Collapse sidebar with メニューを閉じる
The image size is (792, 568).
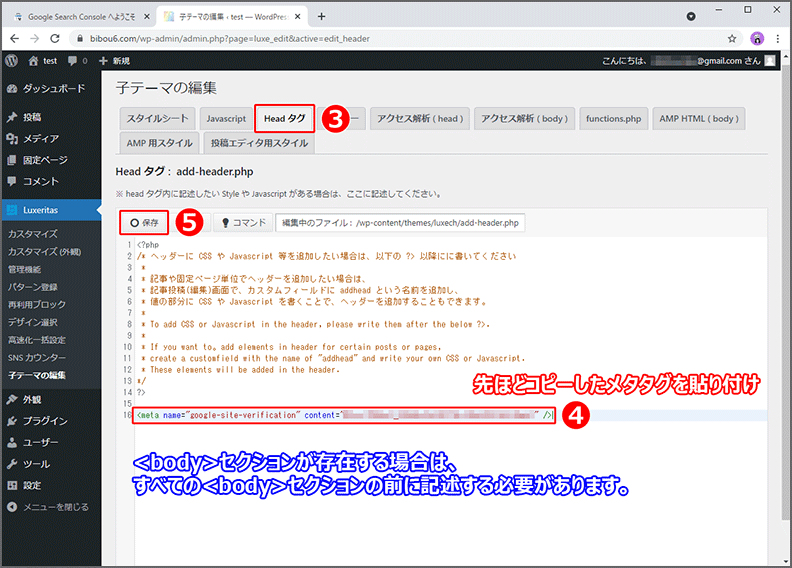(x=51, y=507)
